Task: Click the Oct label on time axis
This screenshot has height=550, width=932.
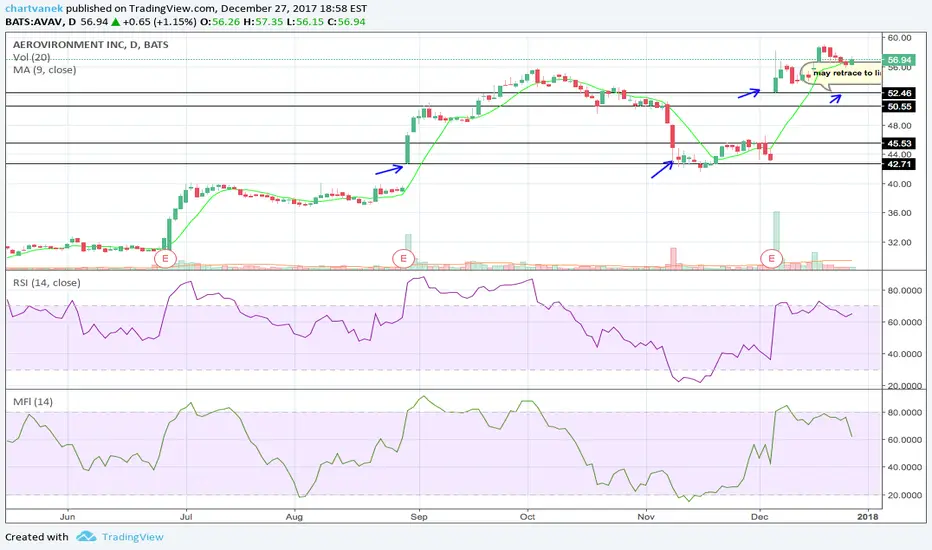Action: 527,517
